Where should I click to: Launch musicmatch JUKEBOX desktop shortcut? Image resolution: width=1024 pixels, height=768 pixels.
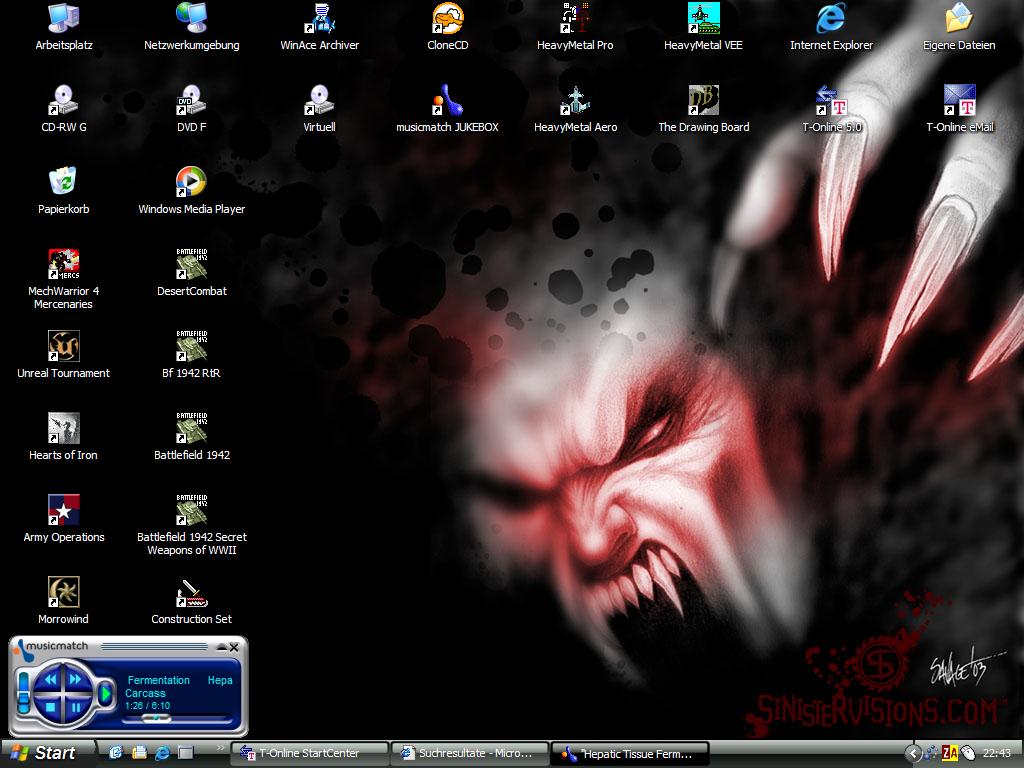pos(447,108)
